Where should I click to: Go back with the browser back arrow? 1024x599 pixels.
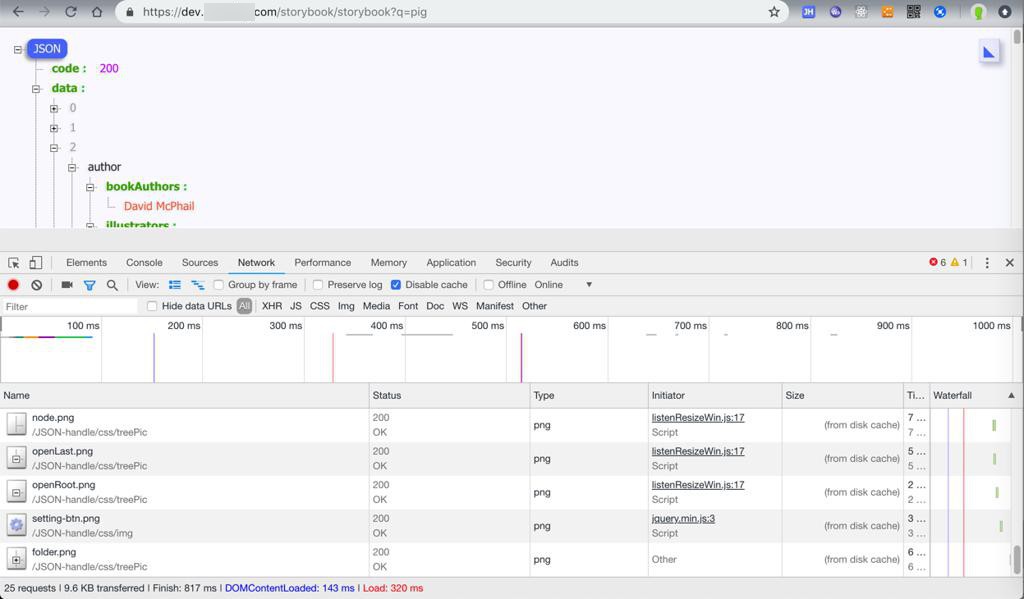[18, 12]
